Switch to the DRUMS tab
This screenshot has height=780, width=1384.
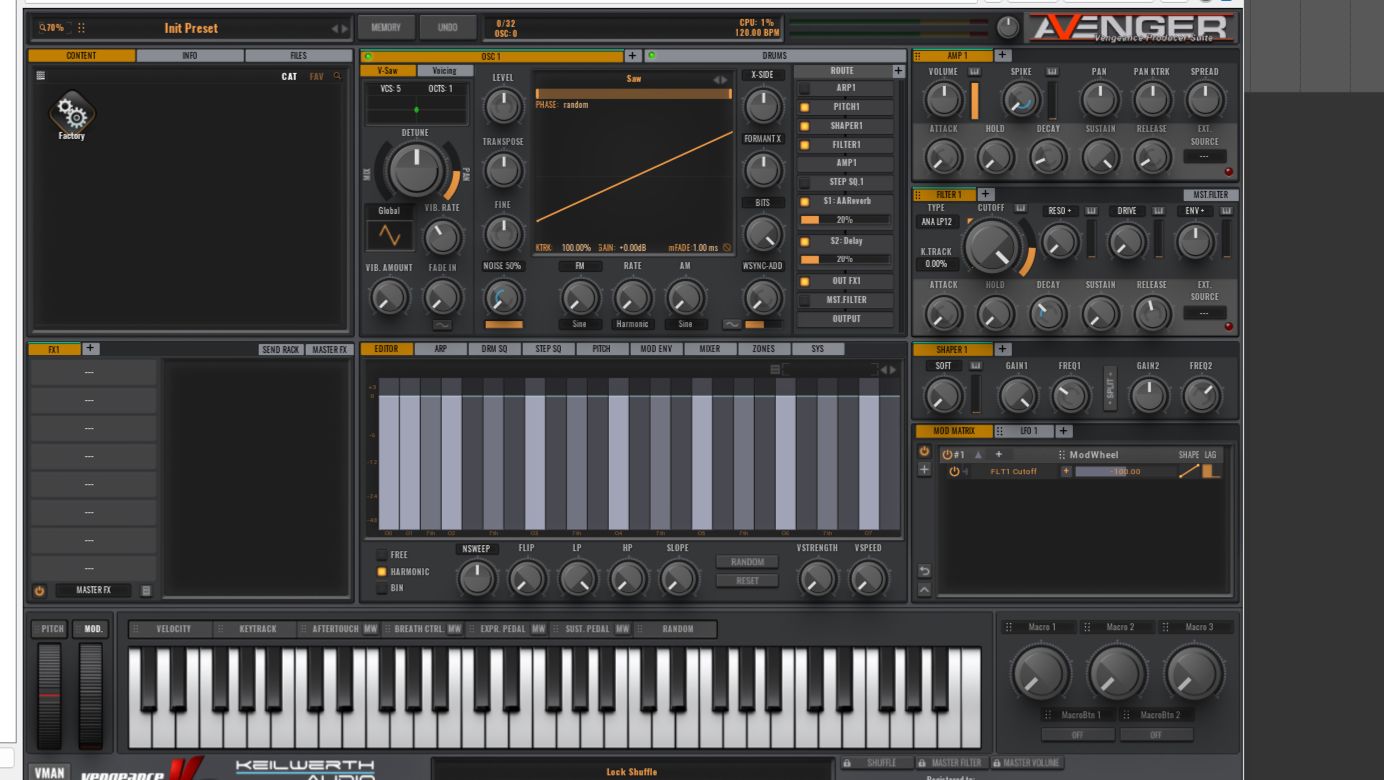pos(774,56)
